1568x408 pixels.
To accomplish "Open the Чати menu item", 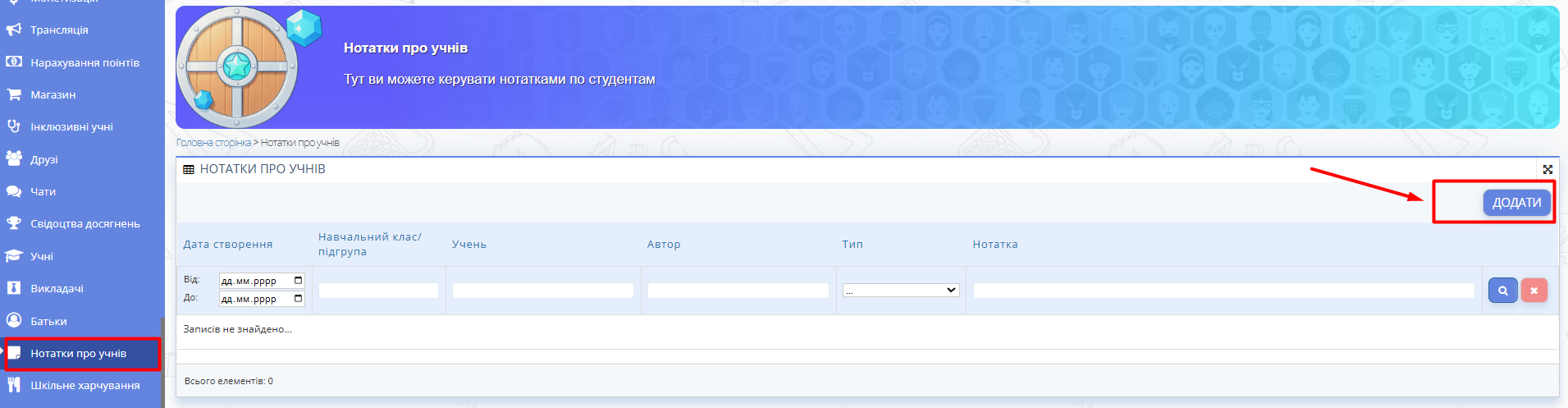I will (43, 191).
